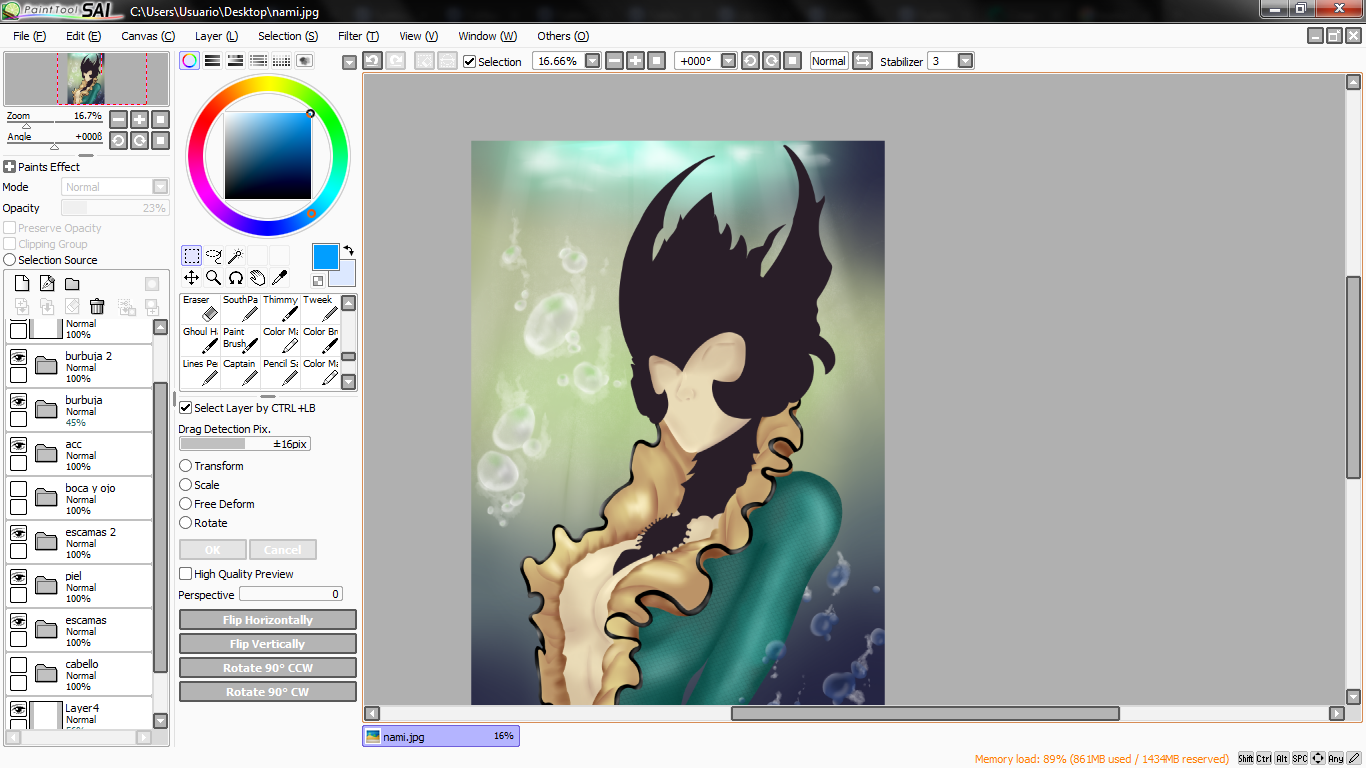1366x768 pixels.
Task: Zoom out using navigator minus button
Action: coord(118,119)
